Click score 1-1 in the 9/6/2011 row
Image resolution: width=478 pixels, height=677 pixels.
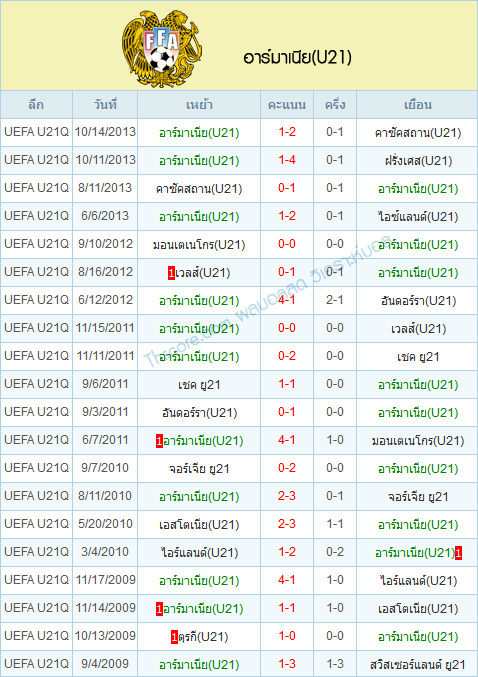coord(287,383)
